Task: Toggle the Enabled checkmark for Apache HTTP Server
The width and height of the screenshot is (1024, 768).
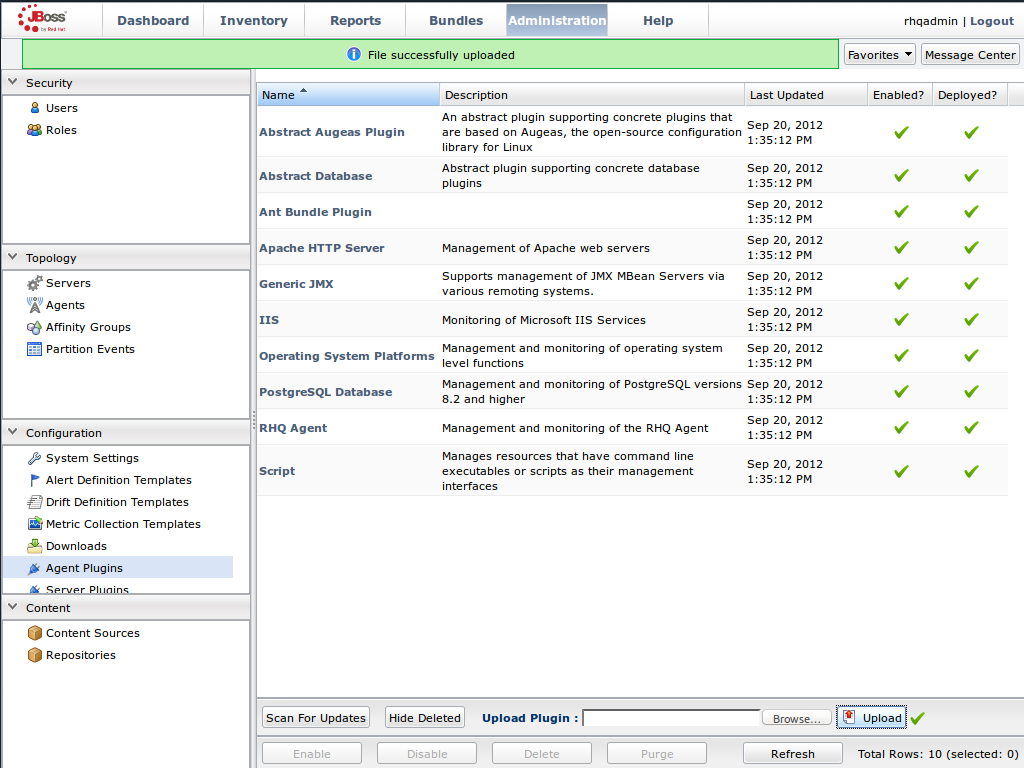Action: [x=901, y=247]
